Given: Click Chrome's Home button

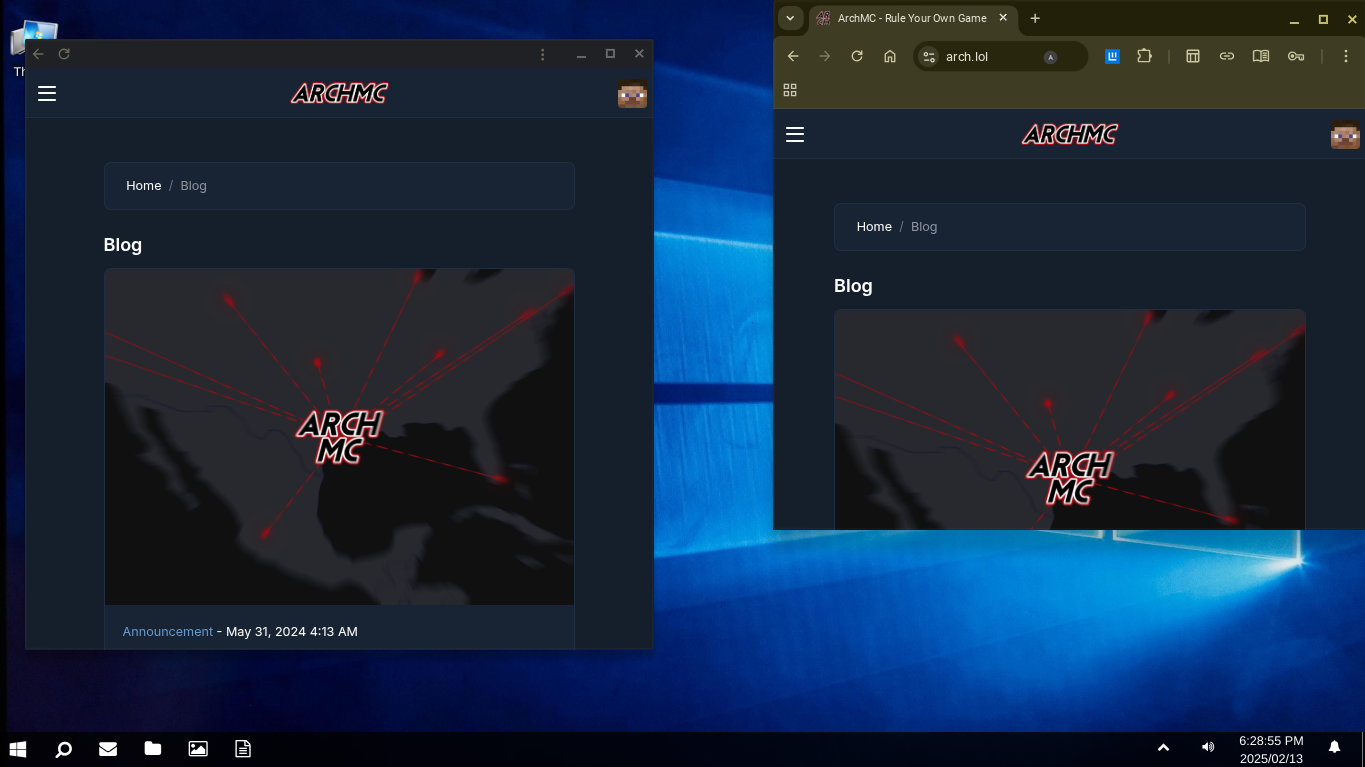Looking at the screenshot, I should pyautogui.click(x=890, y=56).
